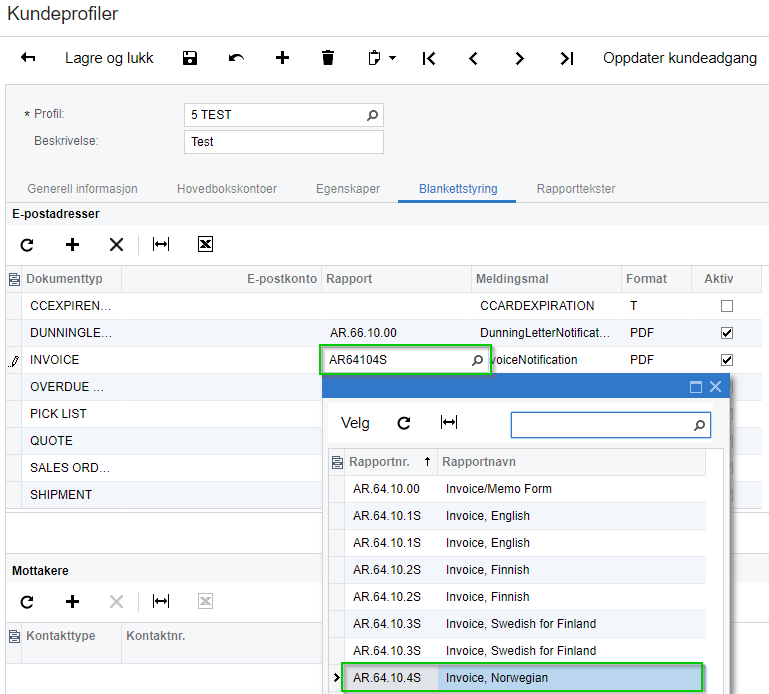Open the E-postadresser grid settings icon
Image resolution: width=769 pixels, height=694 pixels.
click(14, 279)
